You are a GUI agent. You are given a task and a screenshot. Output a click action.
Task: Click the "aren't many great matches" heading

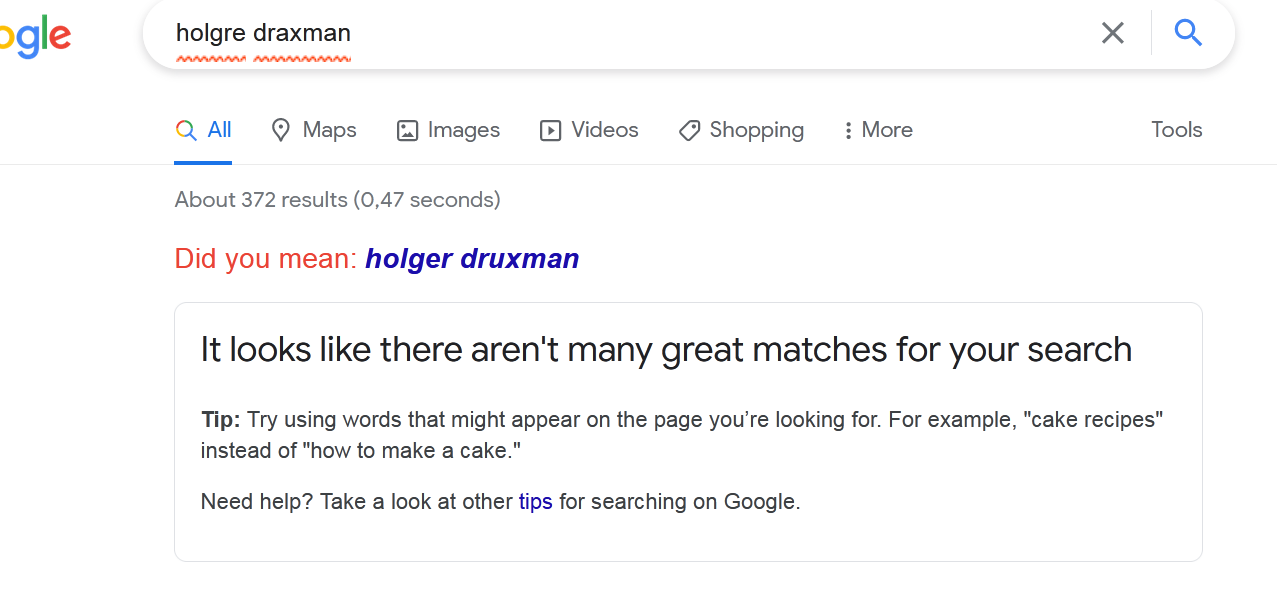pyautogui.click(x=666, y=350)
